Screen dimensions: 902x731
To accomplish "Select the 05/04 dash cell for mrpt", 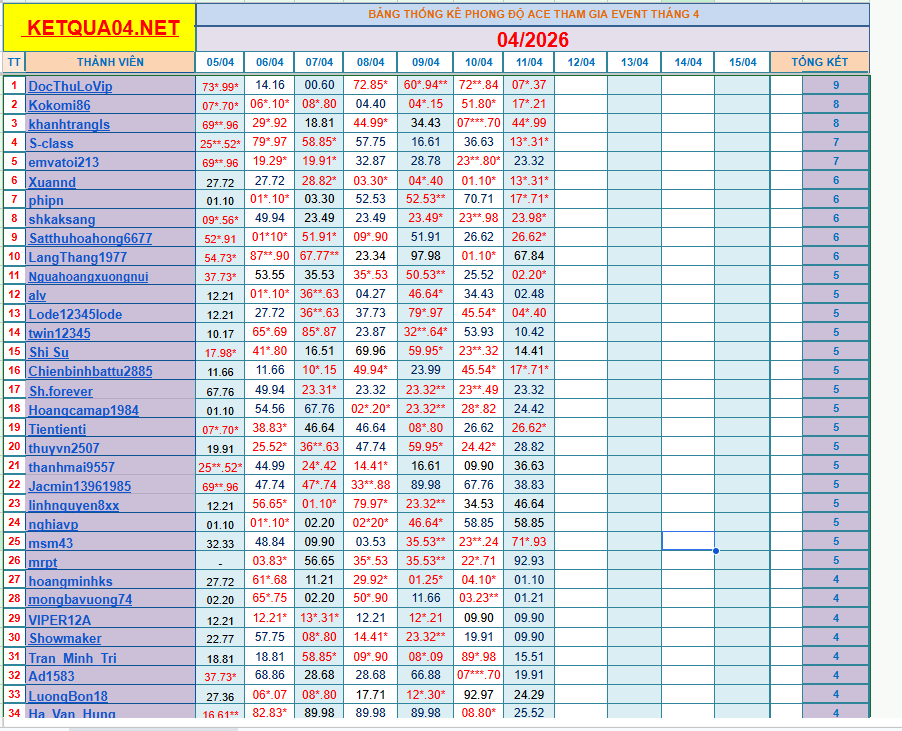I will pyautogui.click(x=220, y=562).
